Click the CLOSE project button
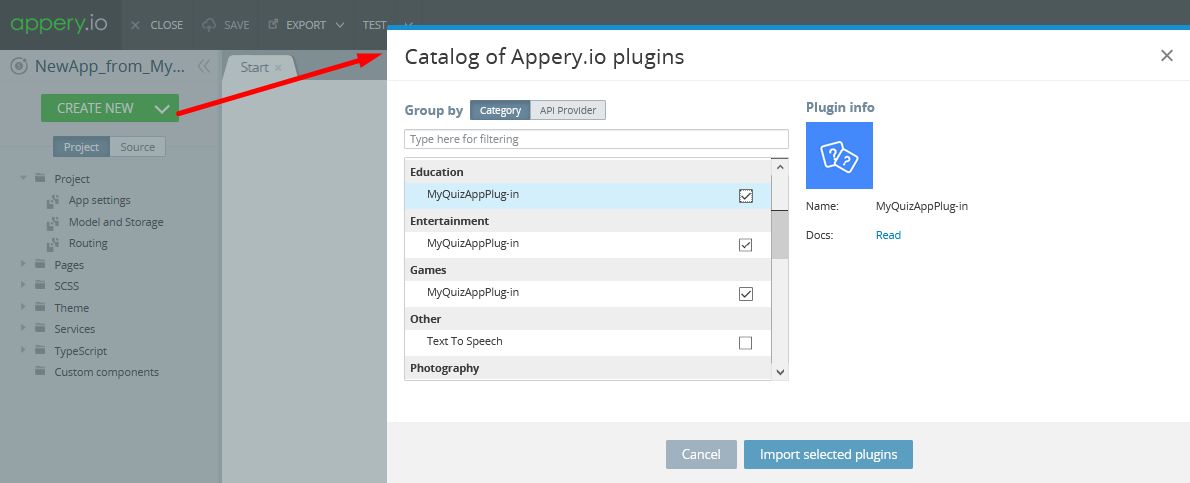1190x483 pixels. point(157,25)
